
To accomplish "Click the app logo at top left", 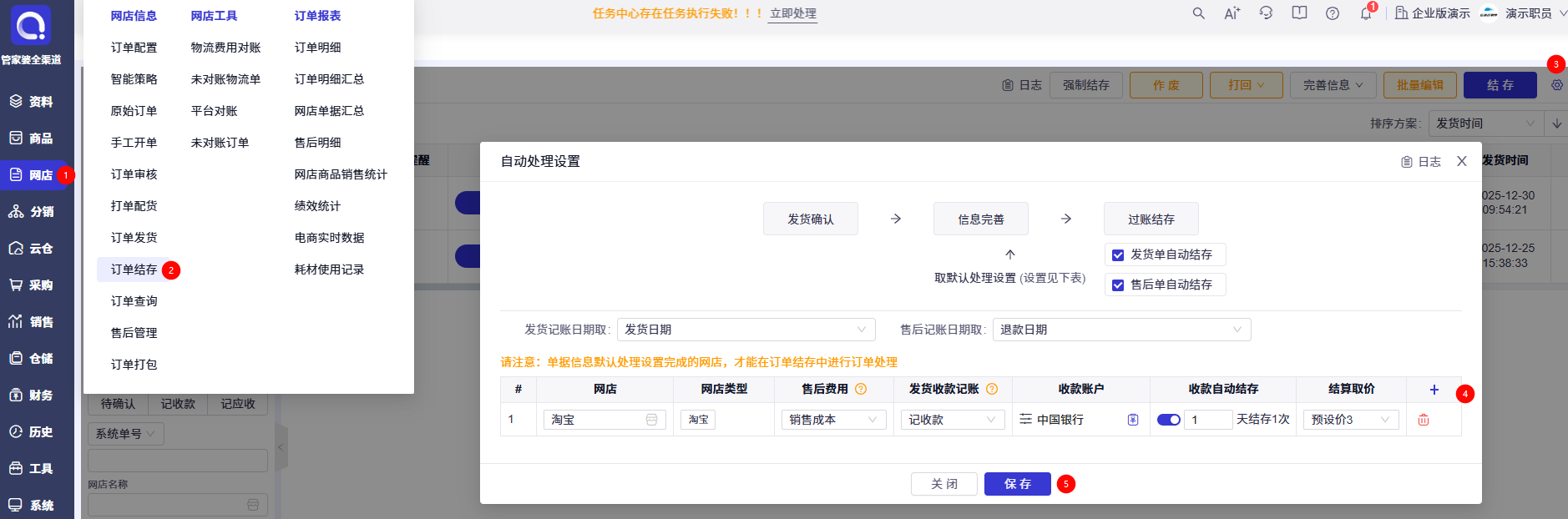I will point(31,25).
